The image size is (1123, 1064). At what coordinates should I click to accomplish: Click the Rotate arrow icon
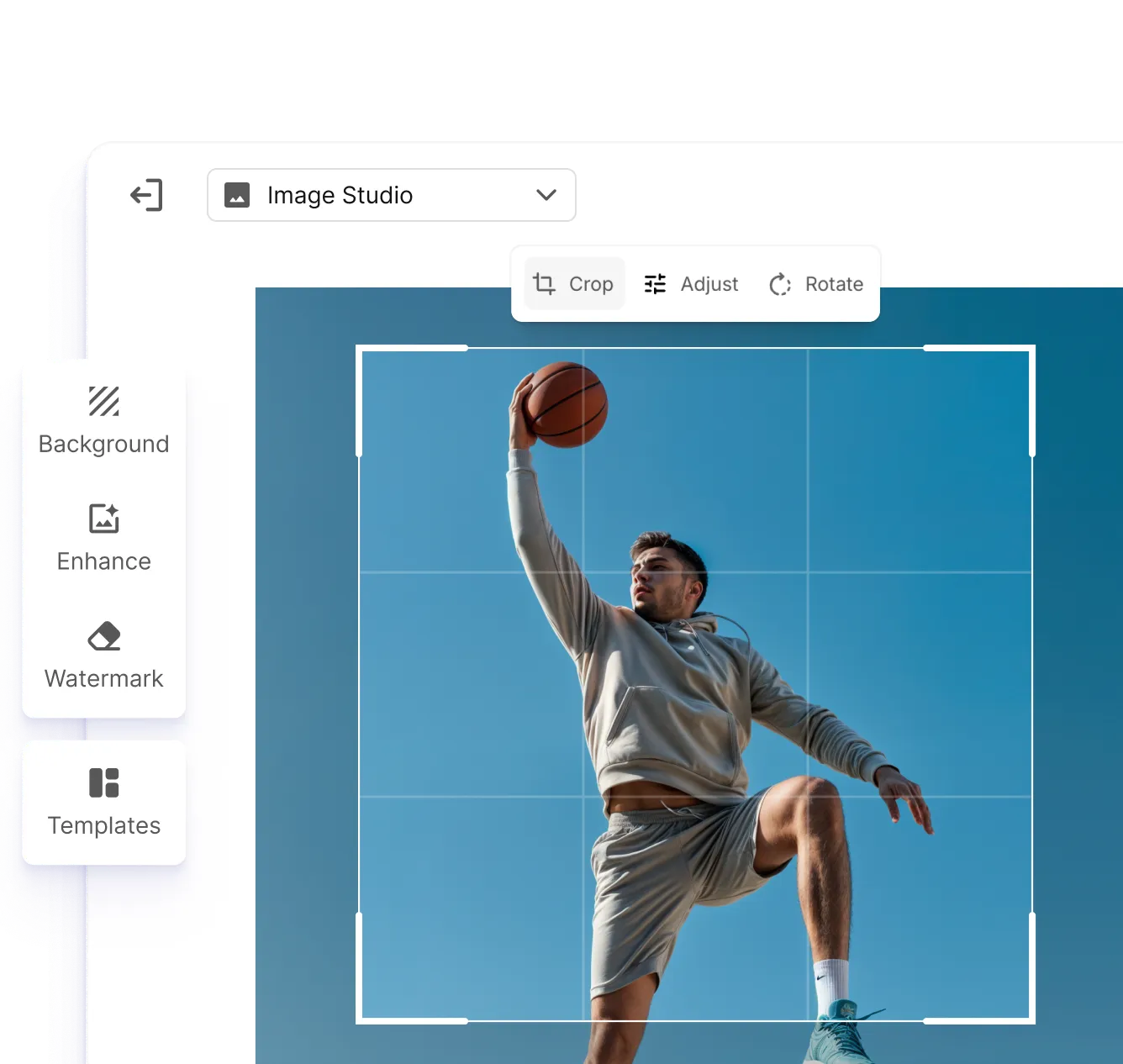click(779, 283)
